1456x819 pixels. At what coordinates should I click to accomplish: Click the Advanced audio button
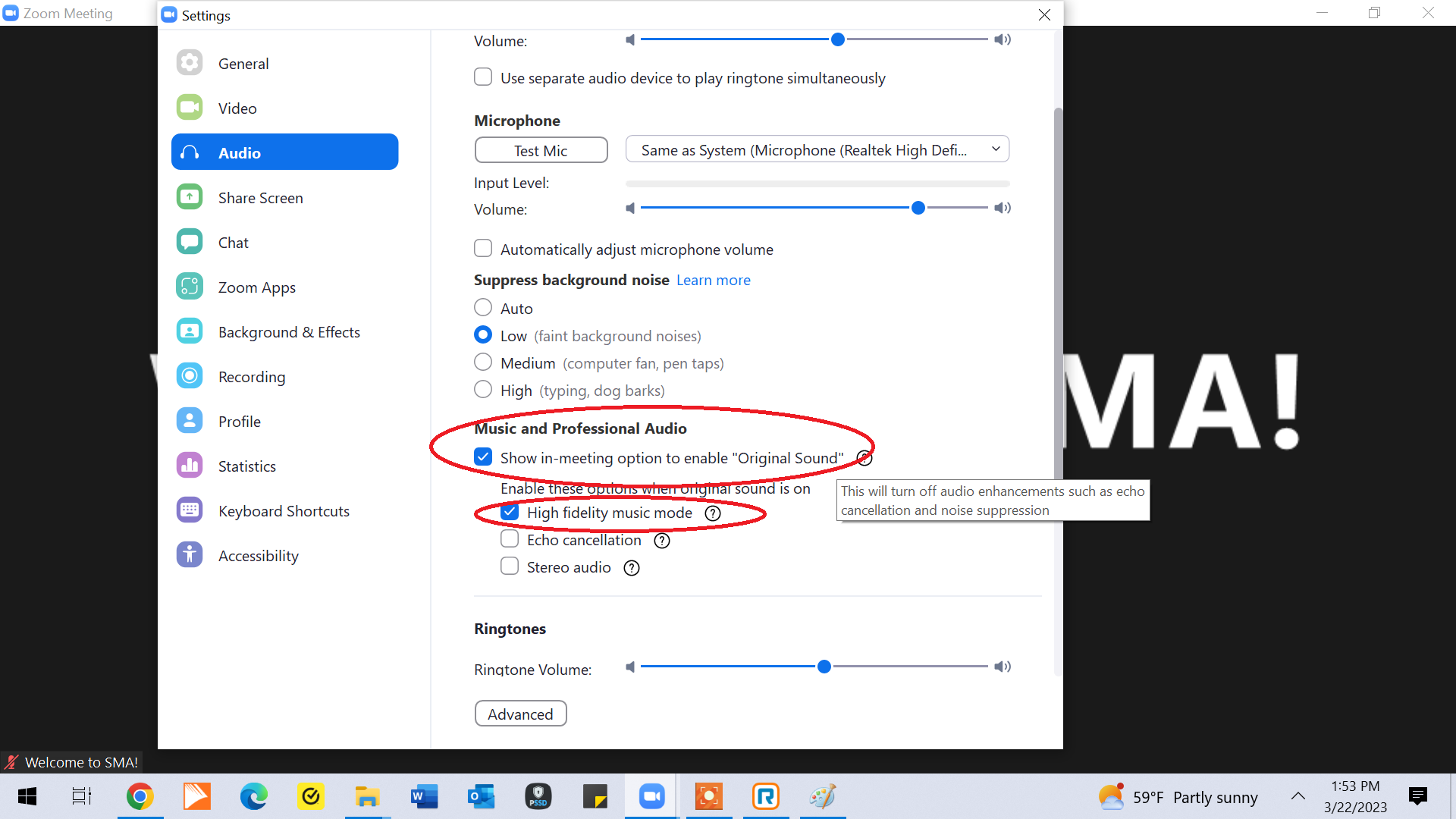point(520,714)
